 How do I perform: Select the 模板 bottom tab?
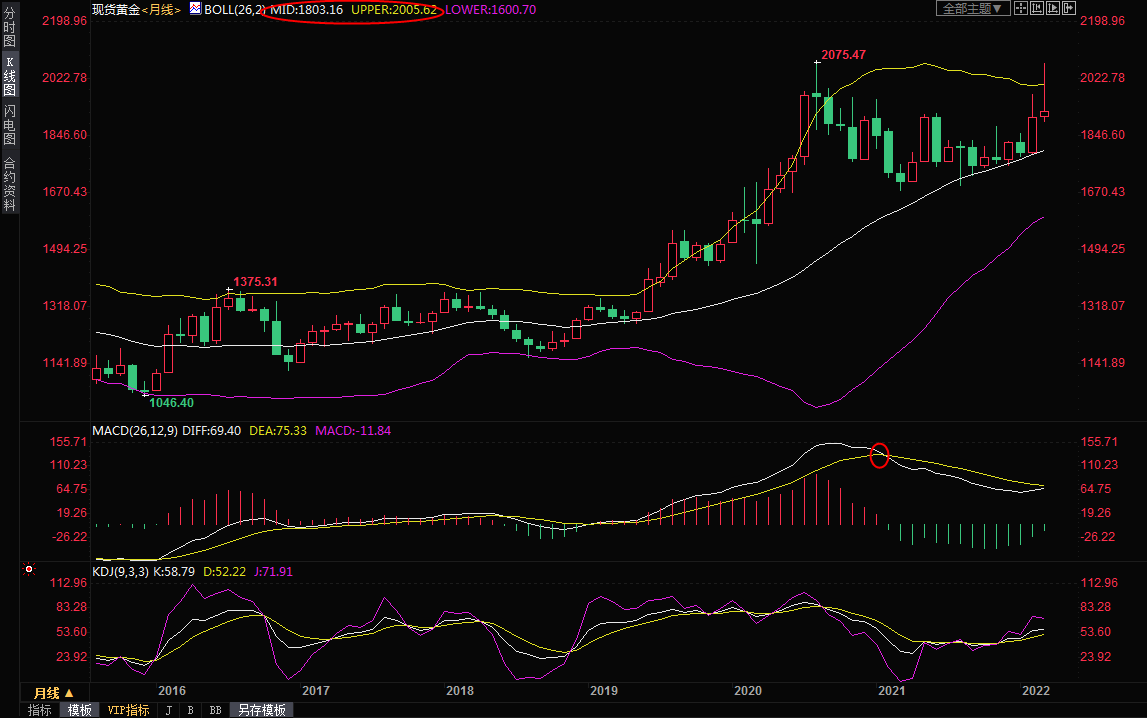tap(80, 710)
